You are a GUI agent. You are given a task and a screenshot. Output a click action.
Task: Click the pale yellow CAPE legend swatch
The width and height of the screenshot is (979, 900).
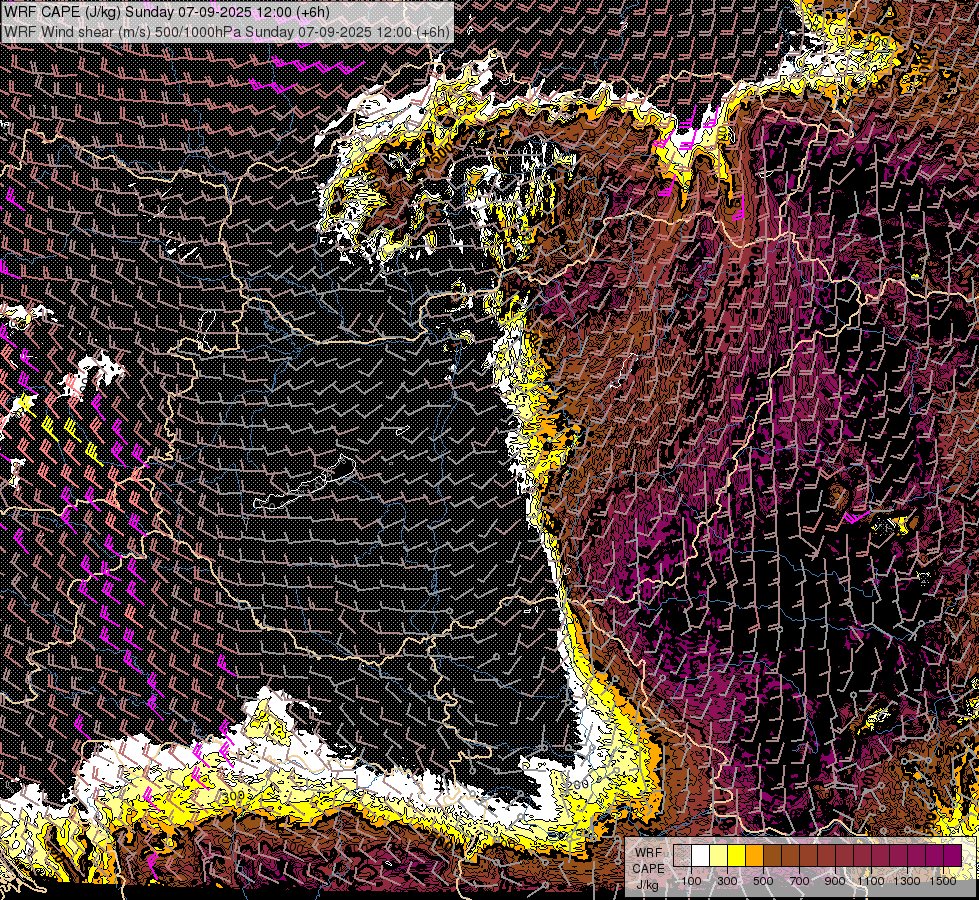pos(719,856)
